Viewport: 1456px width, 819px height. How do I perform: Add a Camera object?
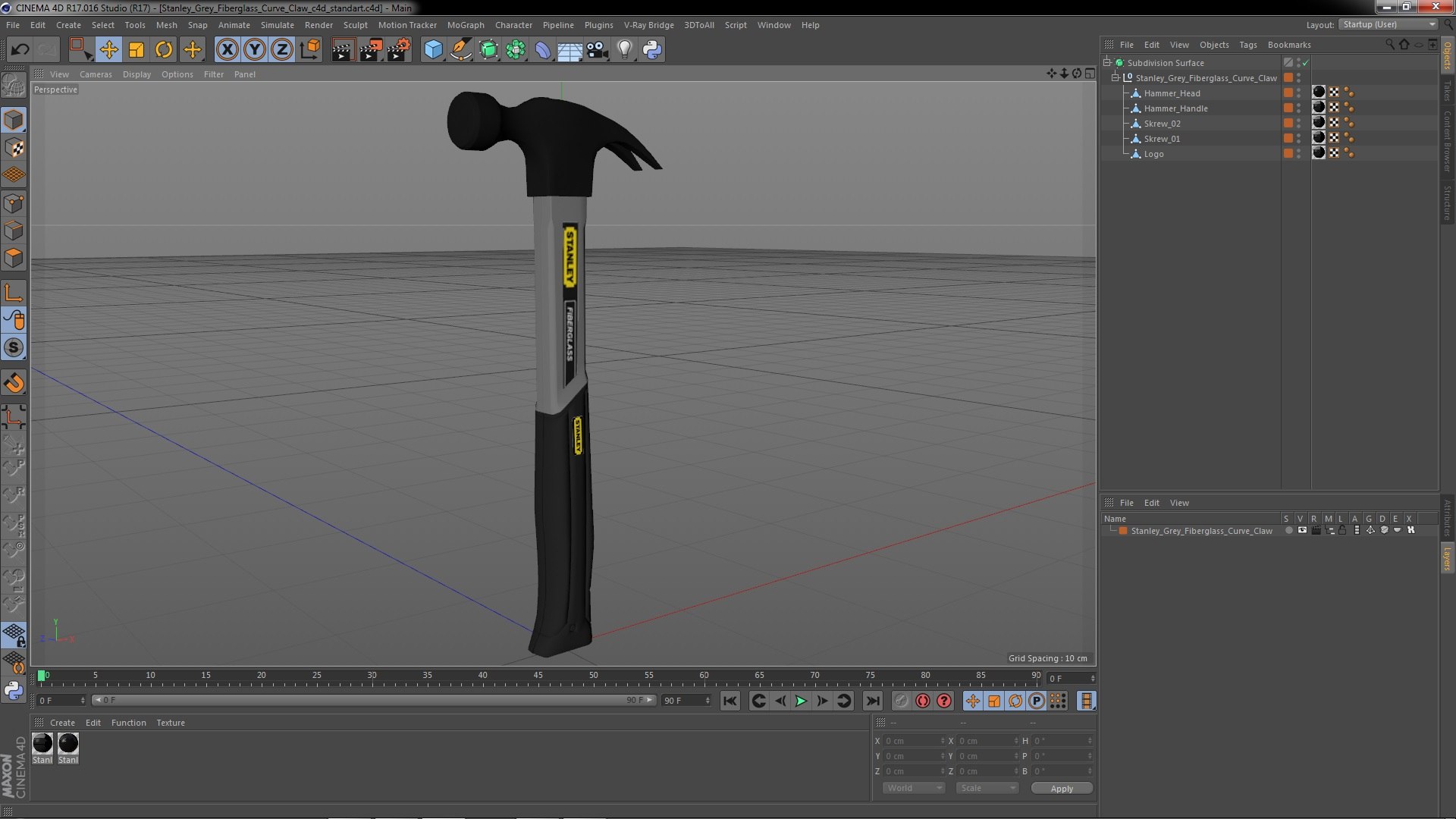597,50
